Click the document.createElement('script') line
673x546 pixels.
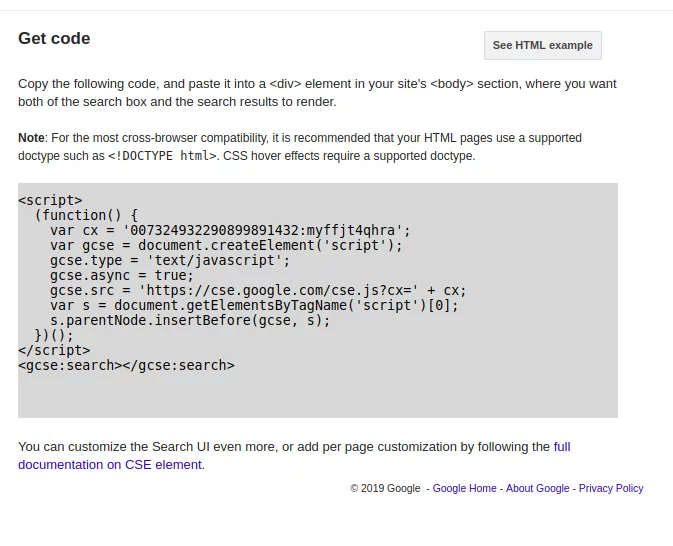tap(226, 245)
